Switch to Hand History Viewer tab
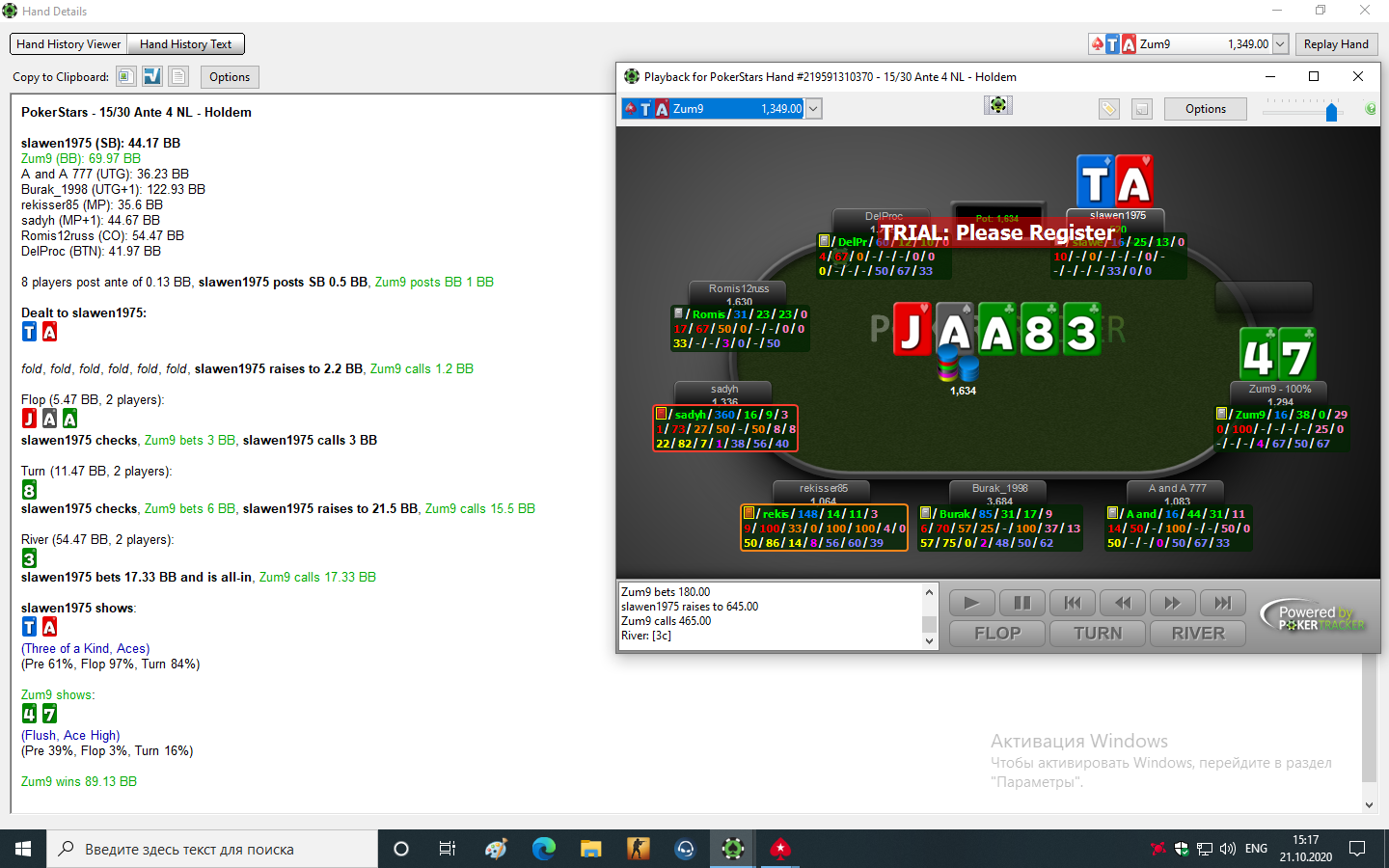The width and height of the screenshot is (1389, 868). (x=68, y=44)
